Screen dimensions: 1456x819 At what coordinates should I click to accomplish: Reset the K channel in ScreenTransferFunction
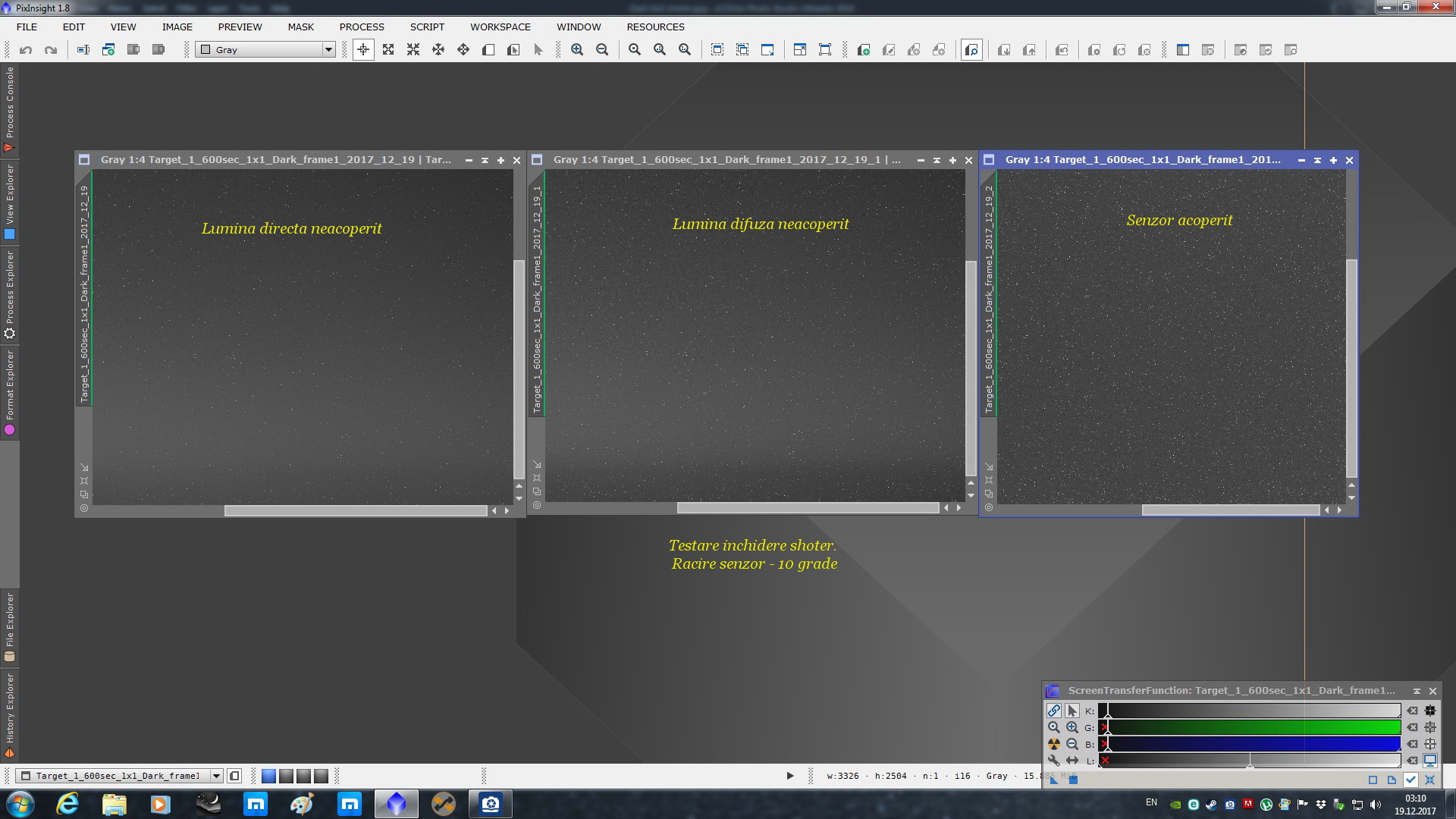click(x=1412, y=711)
